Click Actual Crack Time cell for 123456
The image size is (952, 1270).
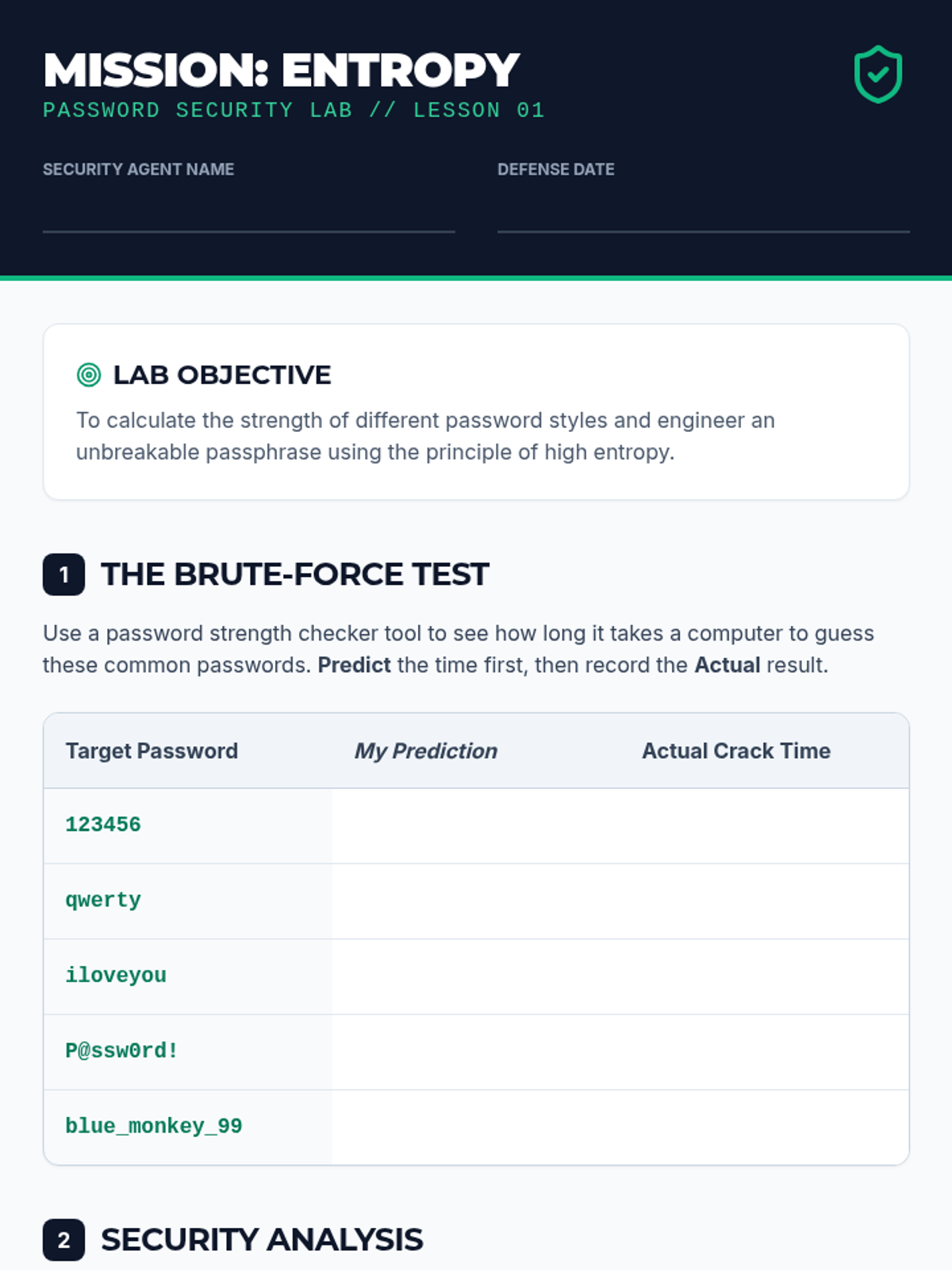coord(765,825)
